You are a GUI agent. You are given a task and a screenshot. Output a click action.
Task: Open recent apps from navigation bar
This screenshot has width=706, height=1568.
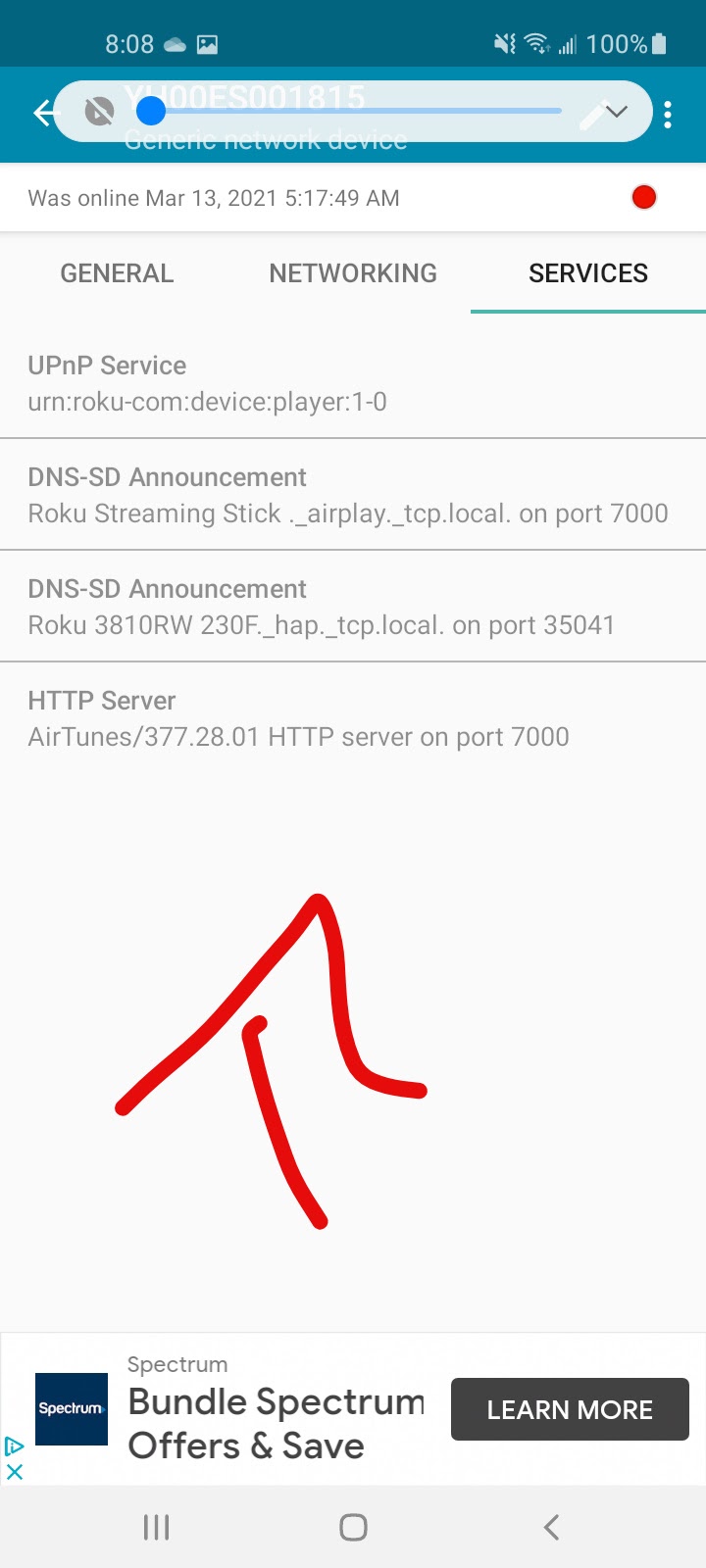(x=156, y=1527)
